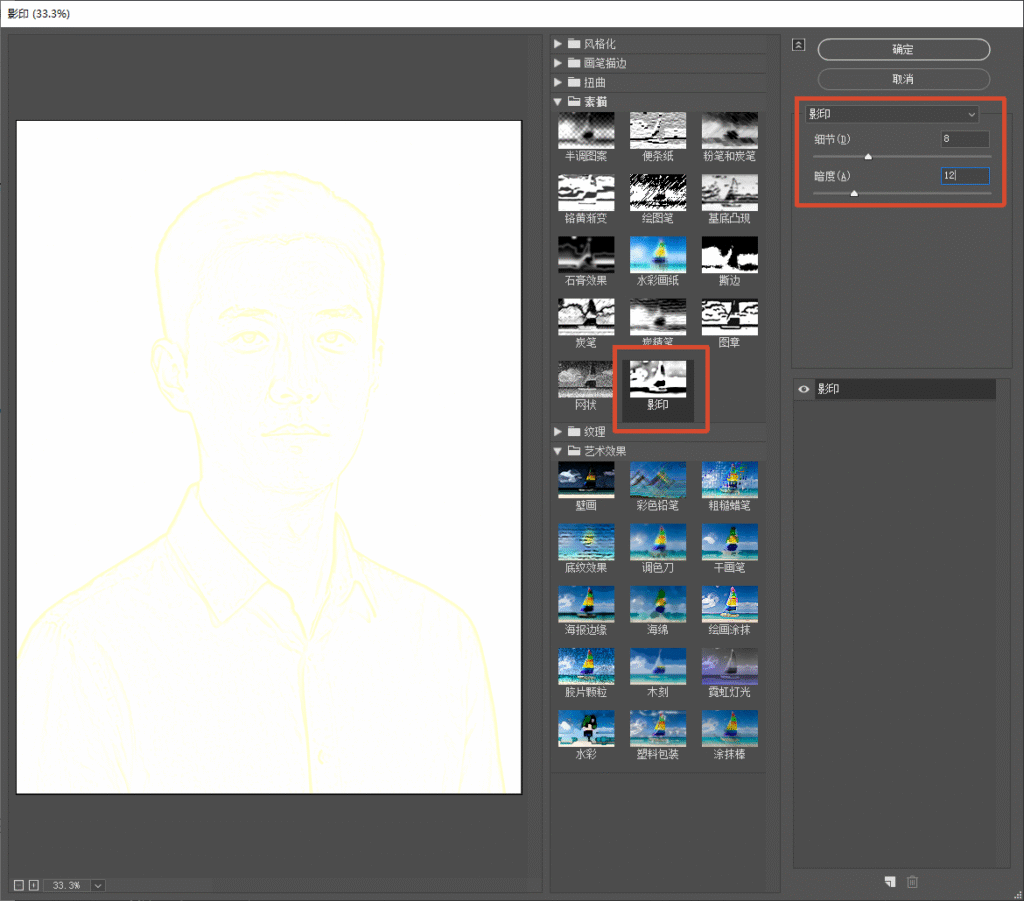Expand the 画笔描边 filter folder
Screen dimensions: 1024x901
[x=558, y=63]
